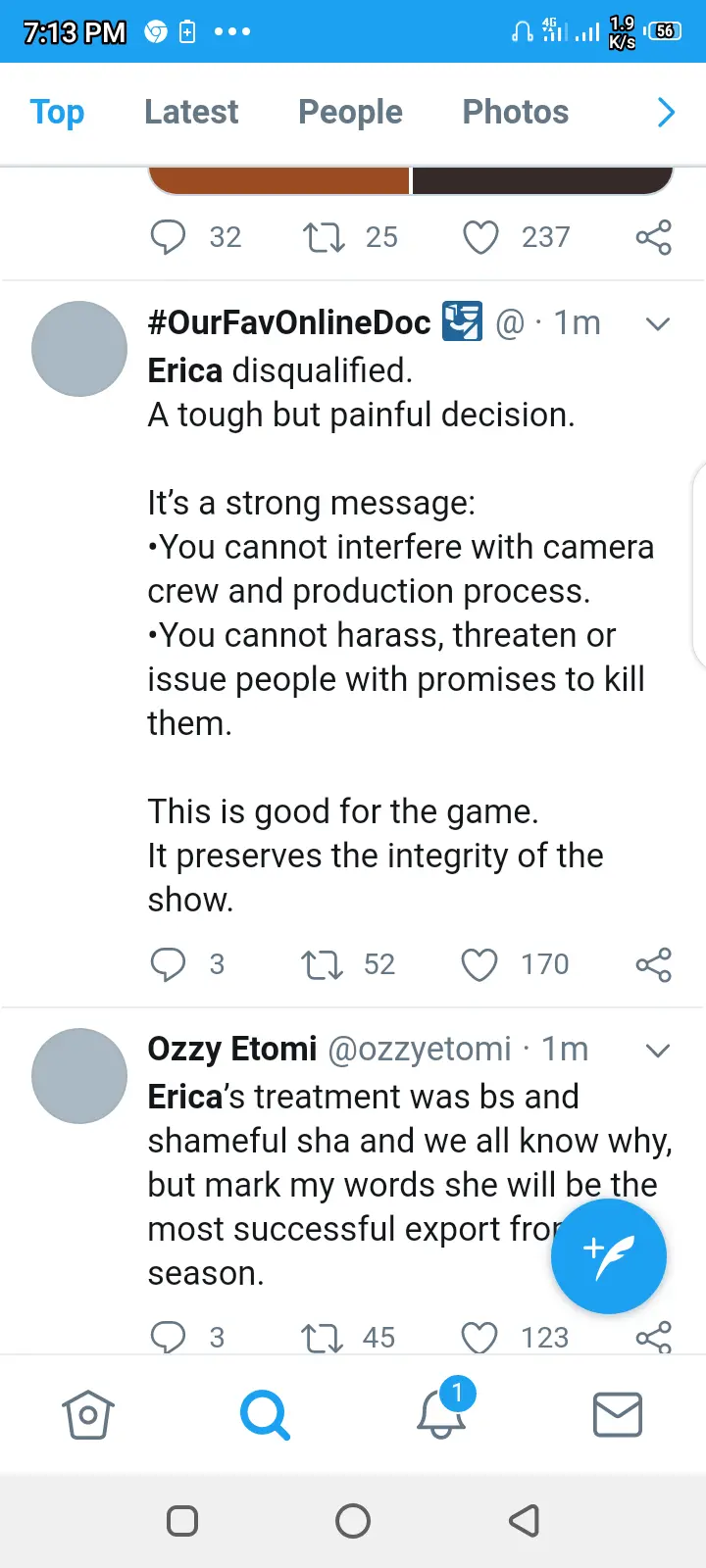
Task: Open the Notifications bell
Action: 441,1414
